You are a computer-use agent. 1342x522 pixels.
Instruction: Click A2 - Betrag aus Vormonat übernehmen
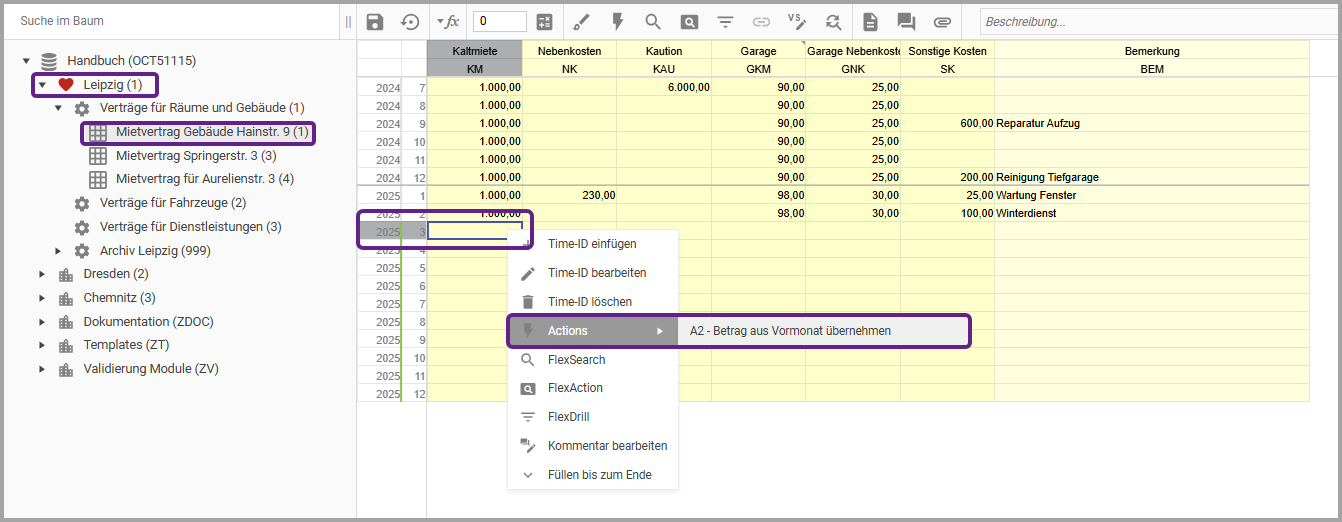(x=790, y=331)
